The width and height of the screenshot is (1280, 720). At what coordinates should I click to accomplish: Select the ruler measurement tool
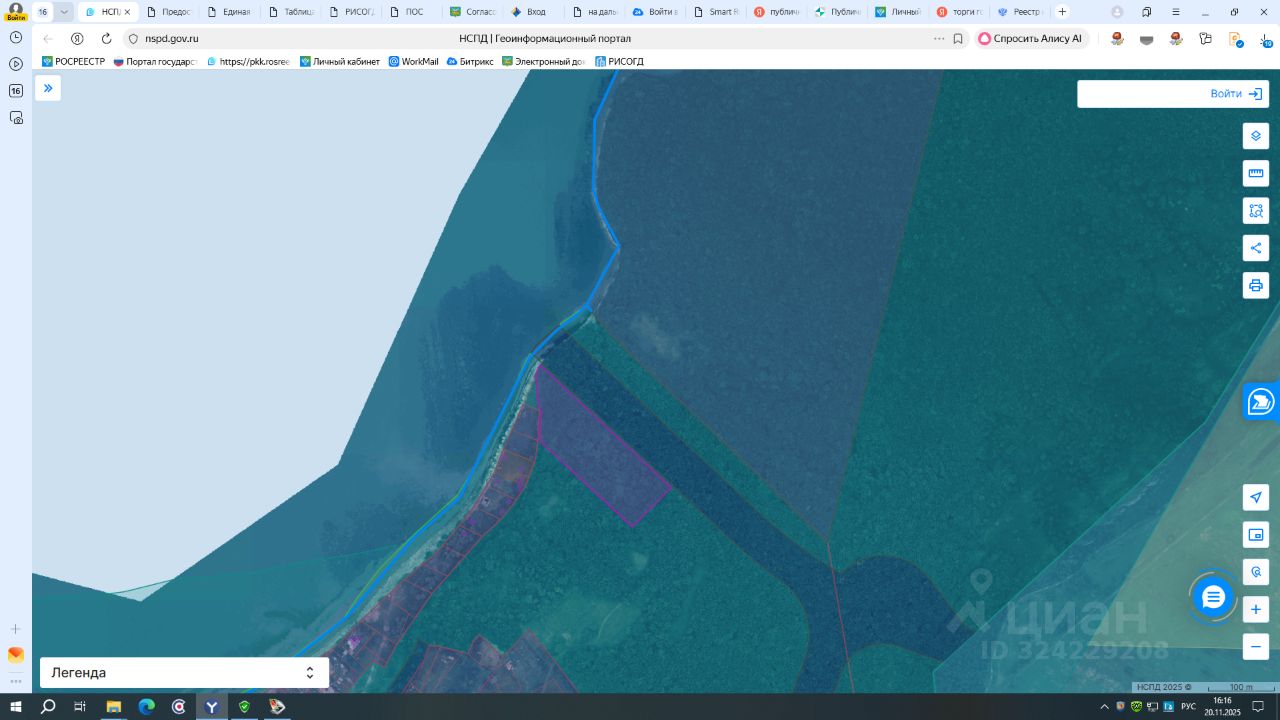click(x=1256, y=173)
